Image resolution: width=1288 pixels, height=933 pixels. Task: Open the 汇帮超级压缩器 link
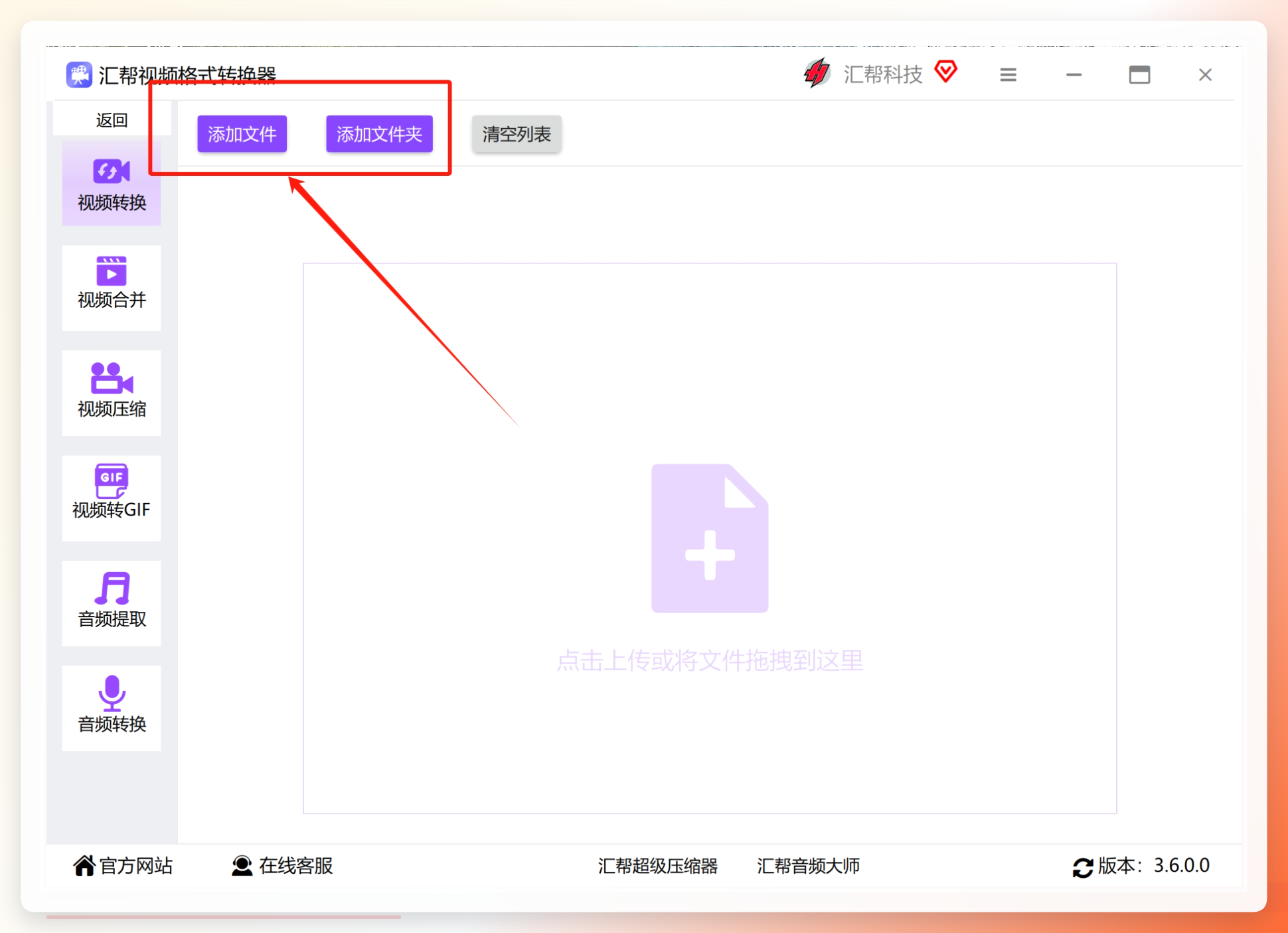pyautogui.click(x=657, y=866)
